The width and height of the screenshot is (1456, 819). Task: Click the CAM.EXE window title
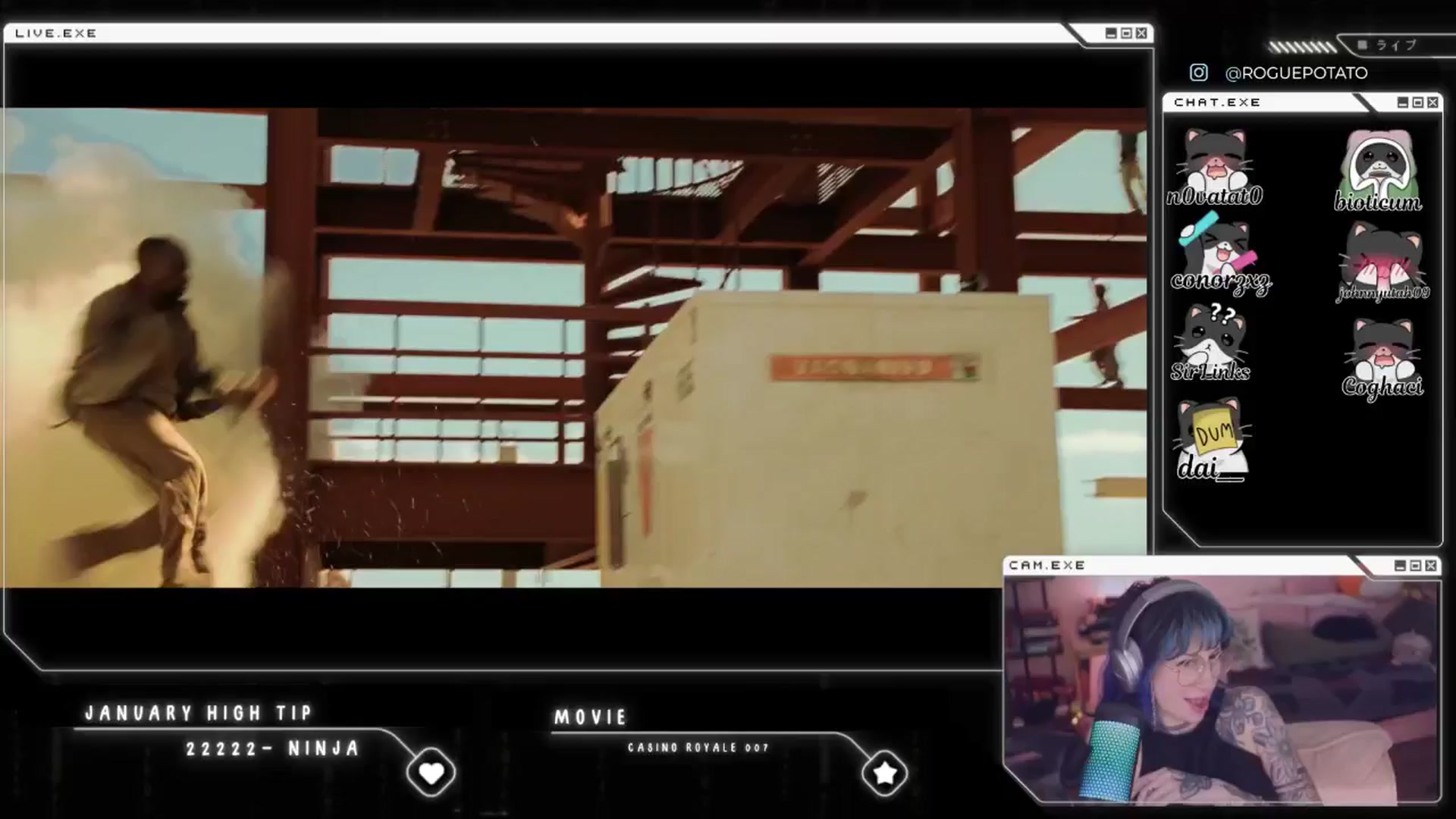pyautogui.click(x=1047, y=566)
